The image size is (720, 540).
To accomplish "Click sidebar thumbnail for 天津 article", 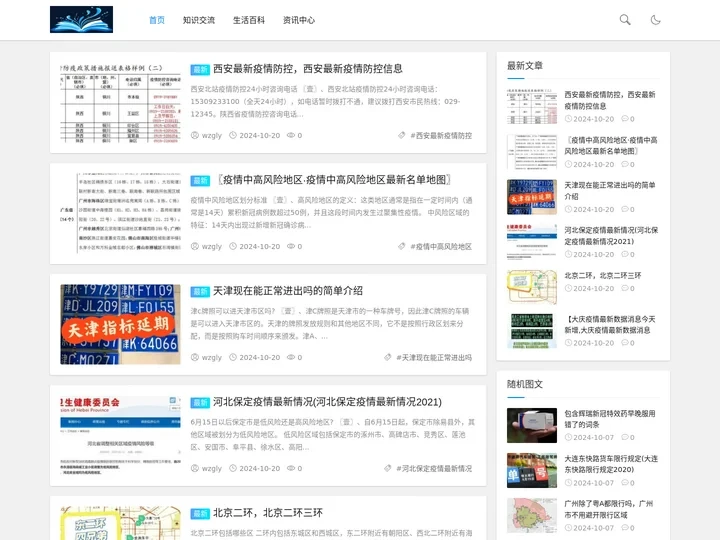I will (532, 197).
